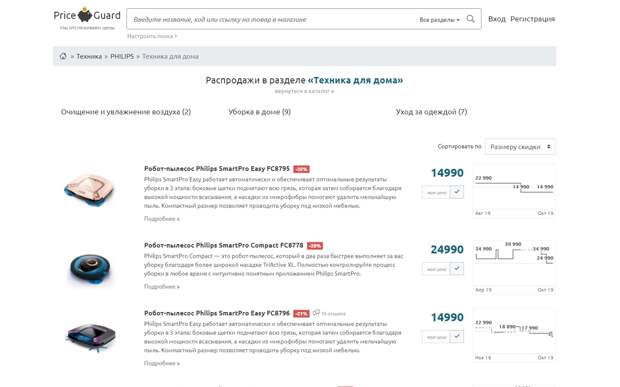
Task: Open the home breadcrumb icon
Action: pos(63,56)
